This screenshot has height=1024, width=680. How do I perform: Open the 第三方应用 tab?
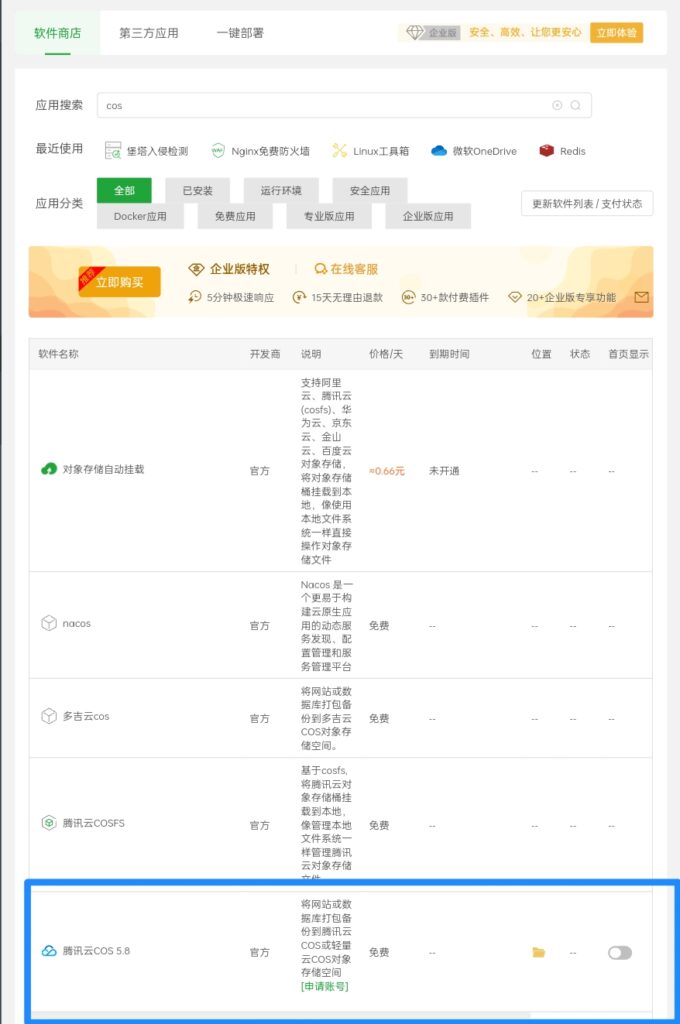click(148, 33)
